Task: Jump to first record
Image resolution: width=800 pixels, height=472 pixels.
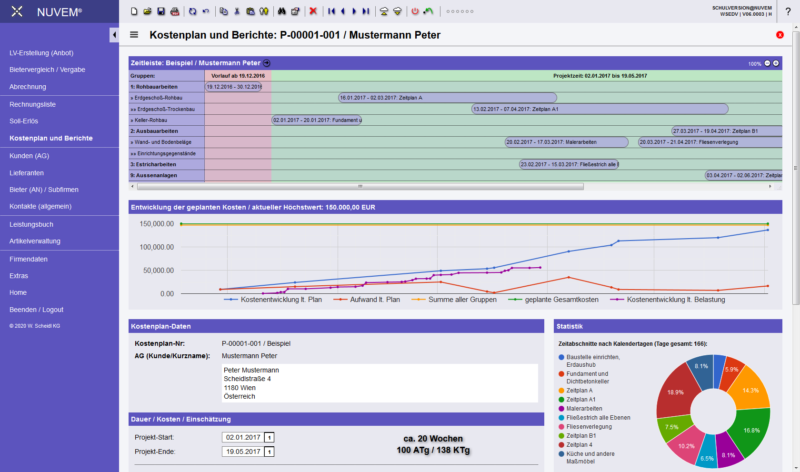Action: (x=332, y=11)
